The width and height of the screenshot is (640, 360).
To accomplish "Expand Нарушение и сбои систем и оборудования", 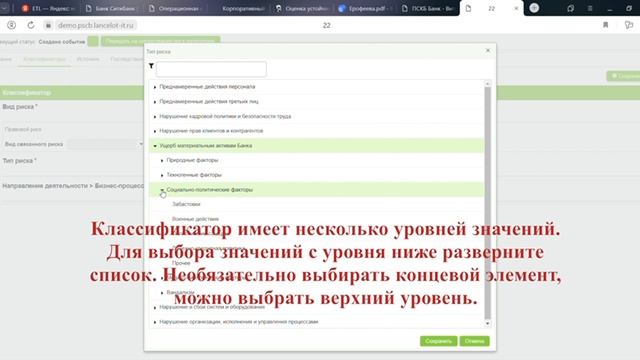I will (155, 307).
